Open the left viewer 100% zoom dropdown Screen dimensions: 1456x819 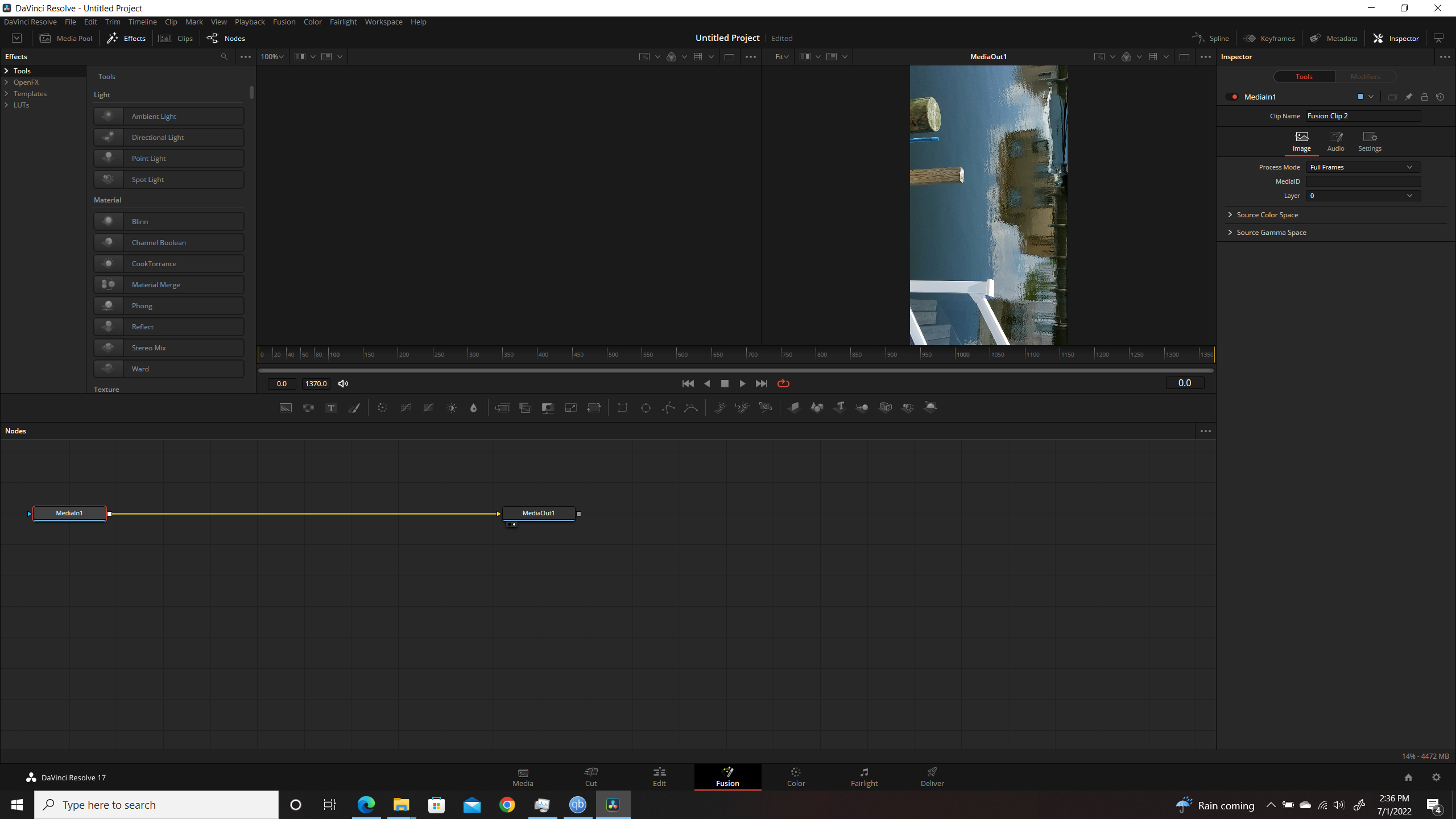[x=272, y=57]
